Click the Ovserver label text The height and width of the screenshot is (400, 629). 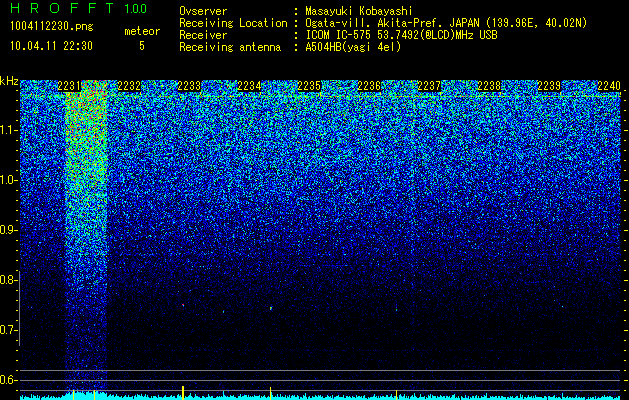203,11
